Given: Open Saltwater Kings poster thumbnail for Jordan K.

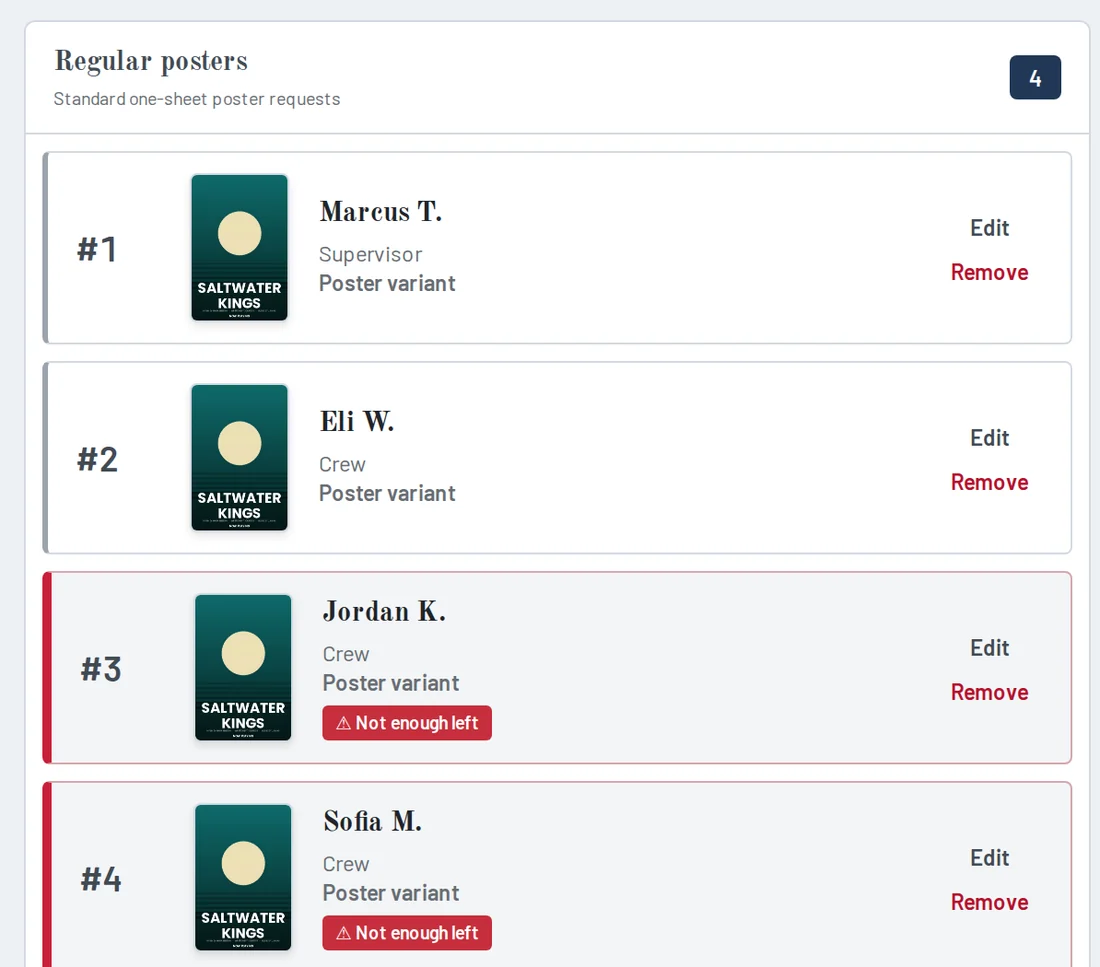Looking at the screenshot, I should [243, 667].
